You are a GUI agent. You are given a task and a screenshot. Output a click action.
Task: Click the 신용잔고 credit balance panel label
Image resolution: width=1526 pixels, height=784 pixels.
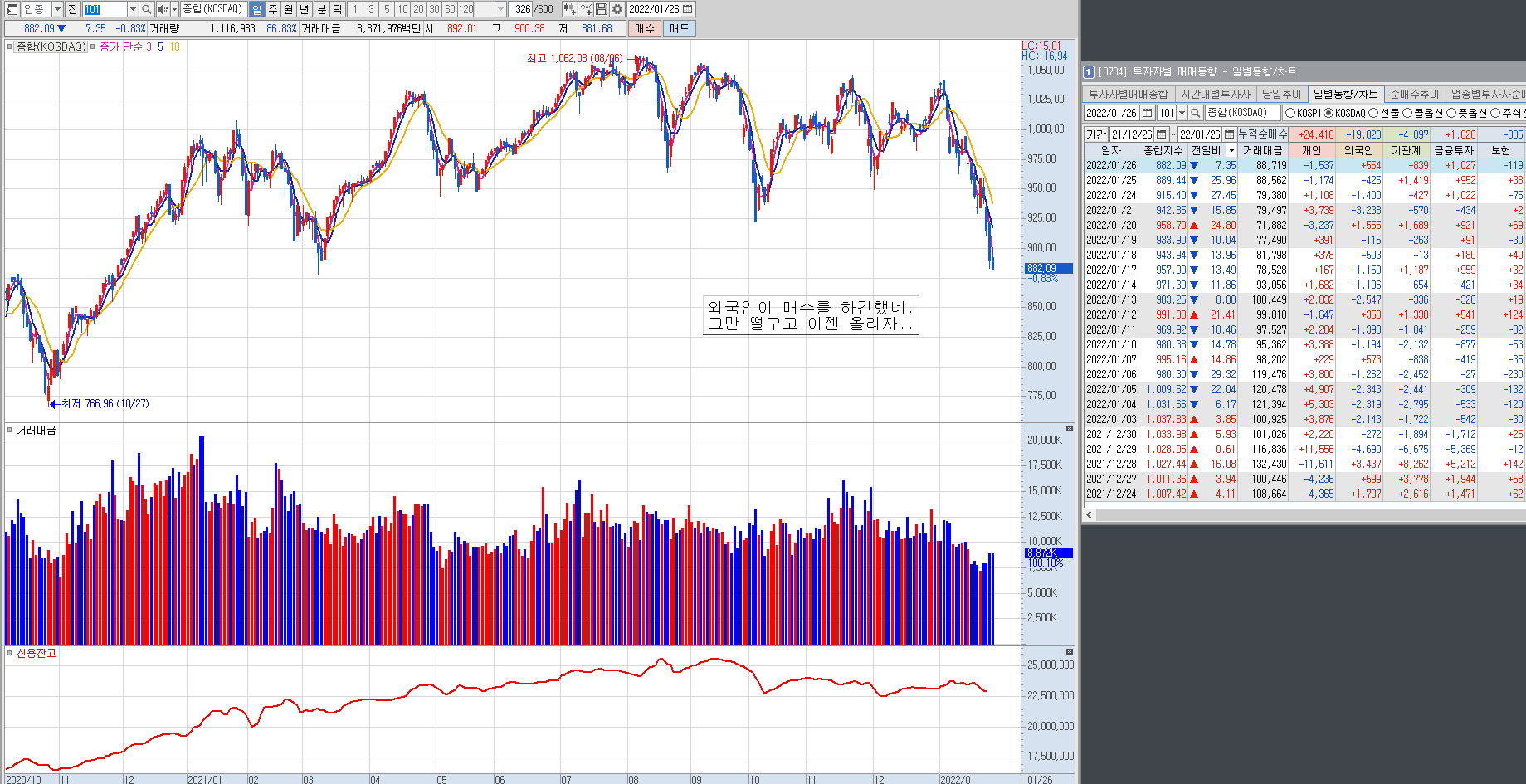pos(37,654)
